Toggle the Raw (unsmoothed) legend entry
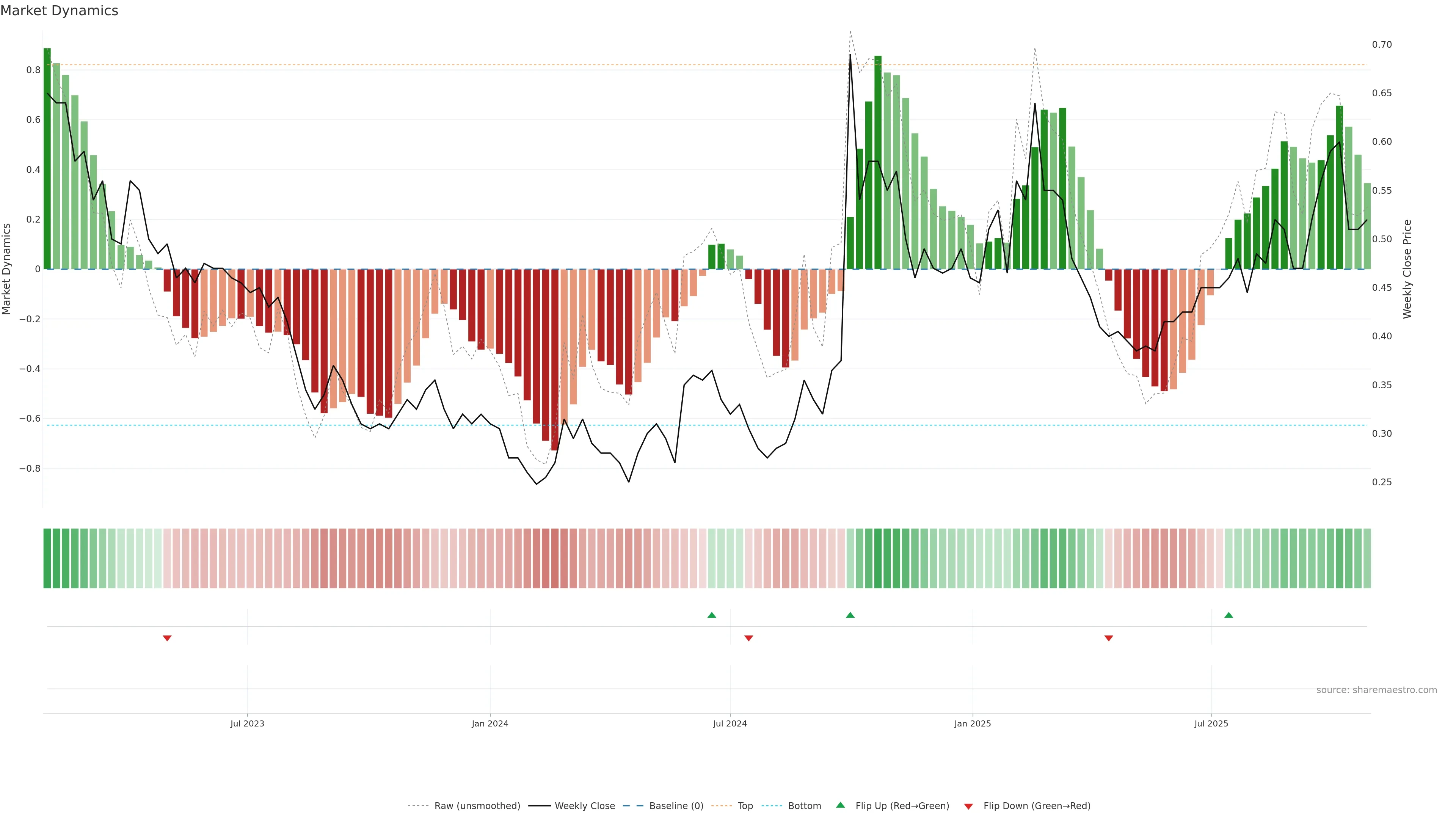The width and height of the screenshot is (1456, 819). [477, 806]
